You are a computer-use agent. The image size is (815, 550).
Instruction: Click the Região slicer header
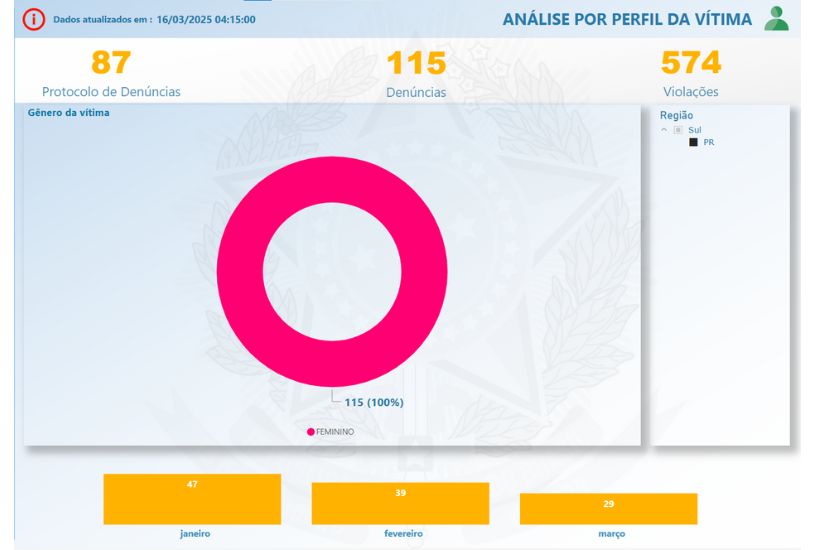coord(676,115)
